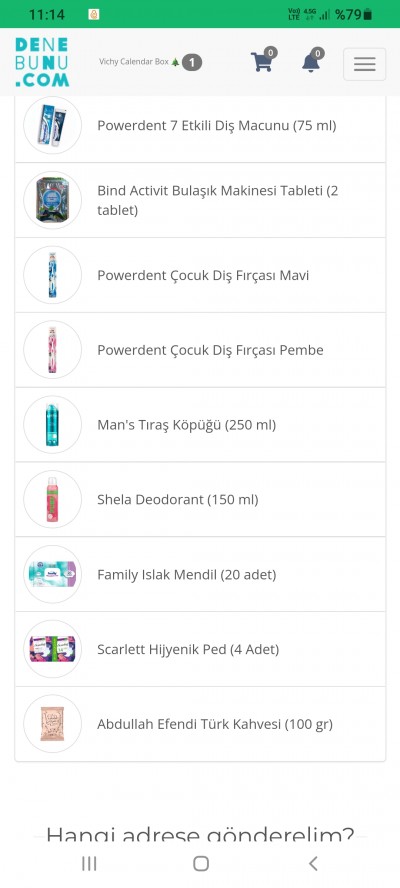The width and height of the screenshot is (400, 888).
Task: Tap the Android back arrow
Action: pos(313,863)
